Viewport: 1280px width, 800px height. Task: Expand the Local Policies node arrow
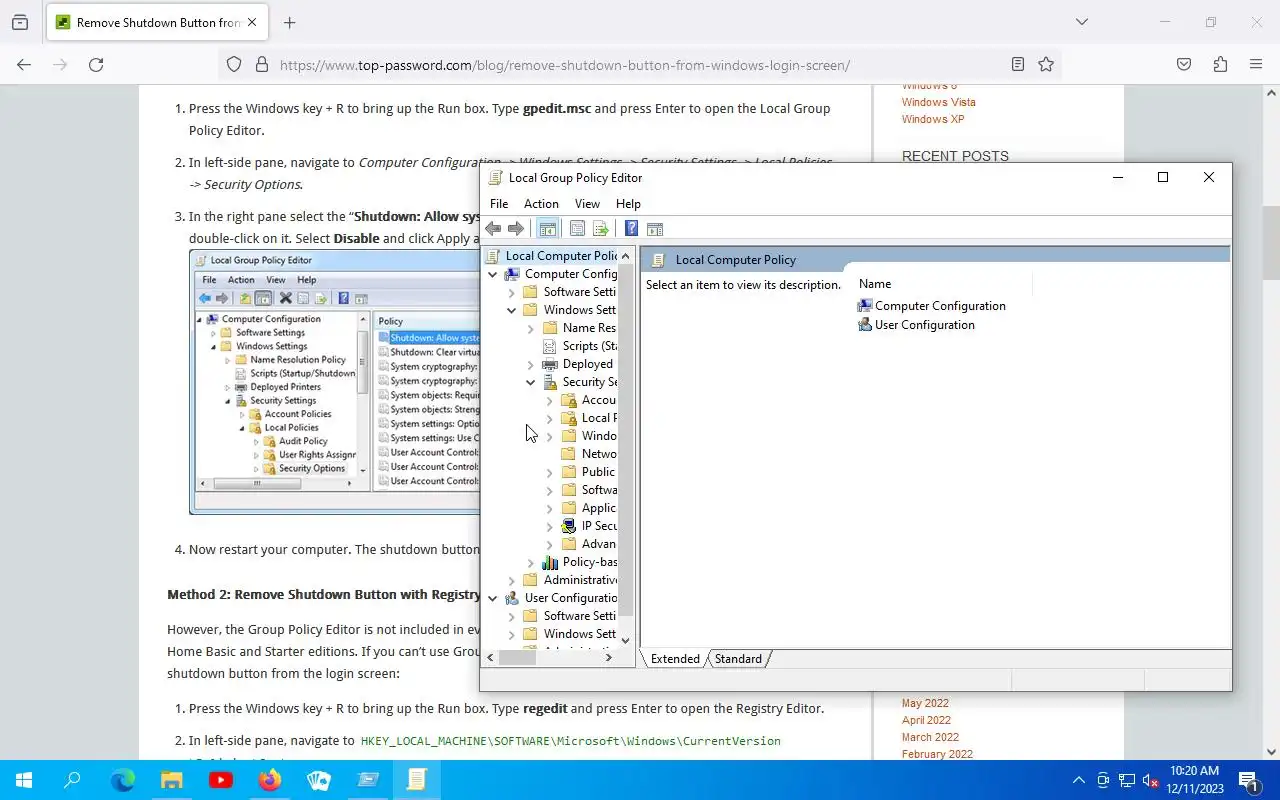549,418
